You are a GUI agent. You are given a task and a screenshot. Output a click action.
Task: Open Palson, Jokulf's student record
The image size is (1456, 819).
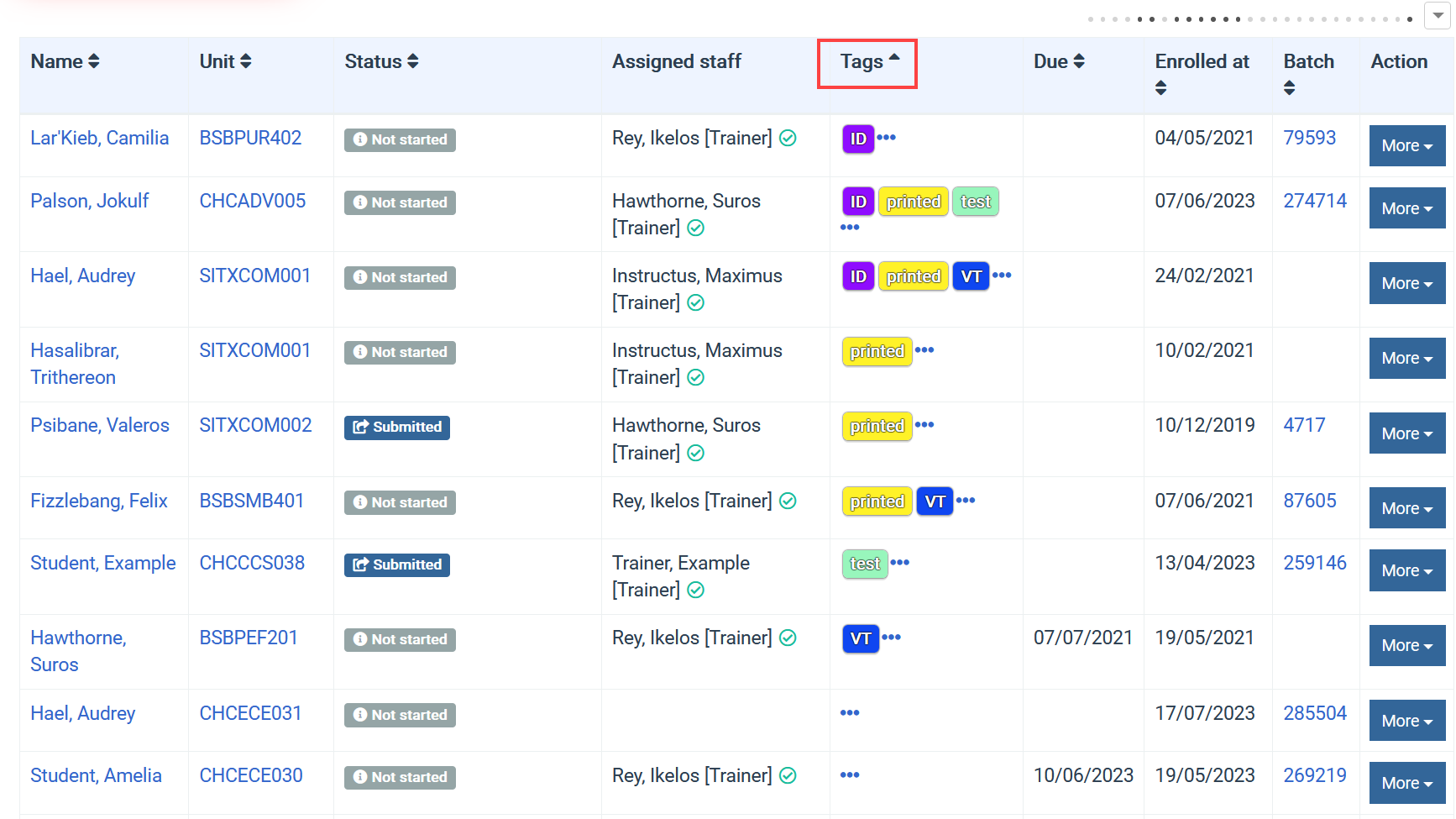click(89, 201)
